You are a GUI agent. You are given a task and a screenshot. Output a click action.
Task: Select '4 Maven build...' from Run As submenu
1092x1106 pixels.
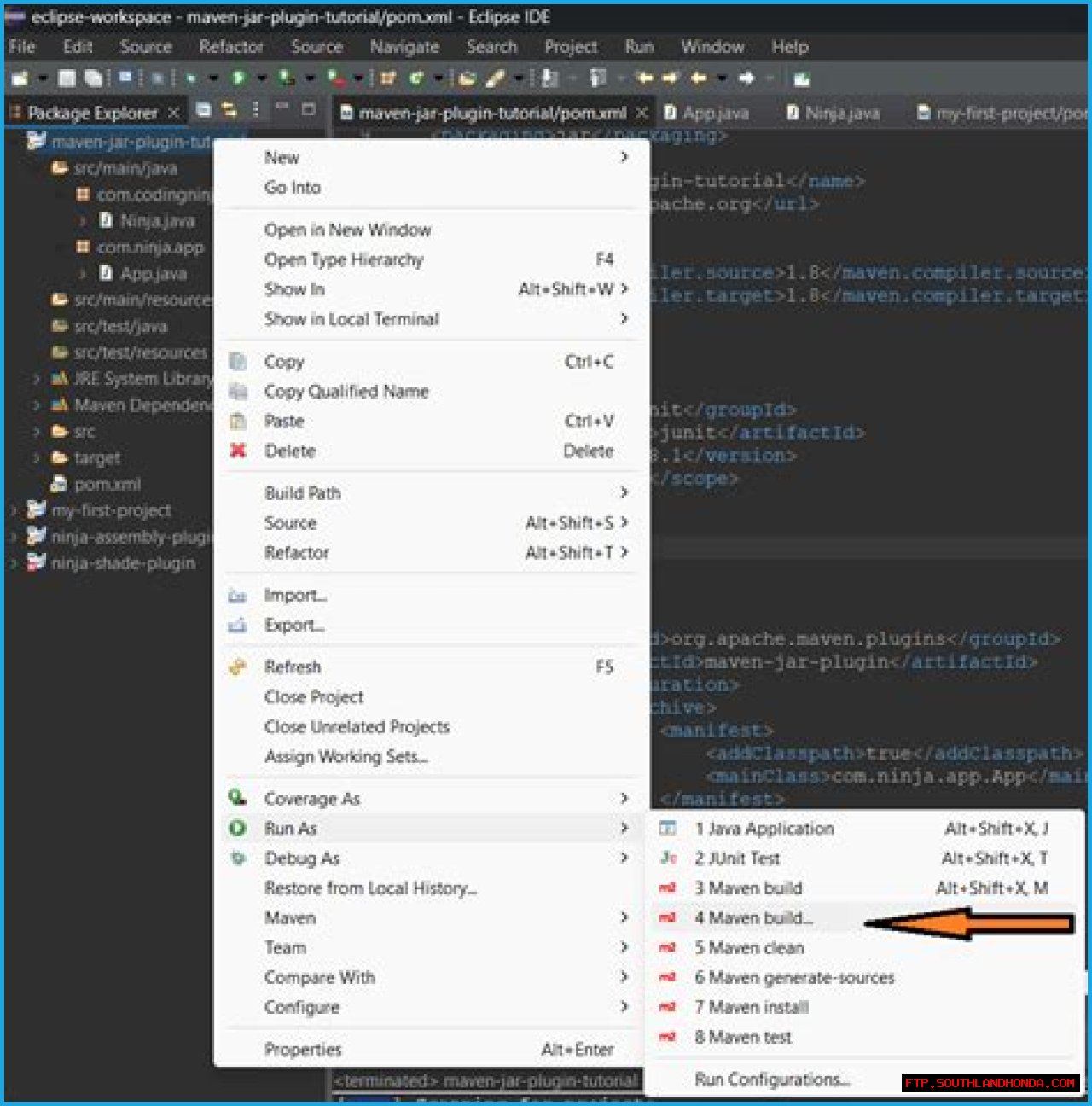click(753, 918)
